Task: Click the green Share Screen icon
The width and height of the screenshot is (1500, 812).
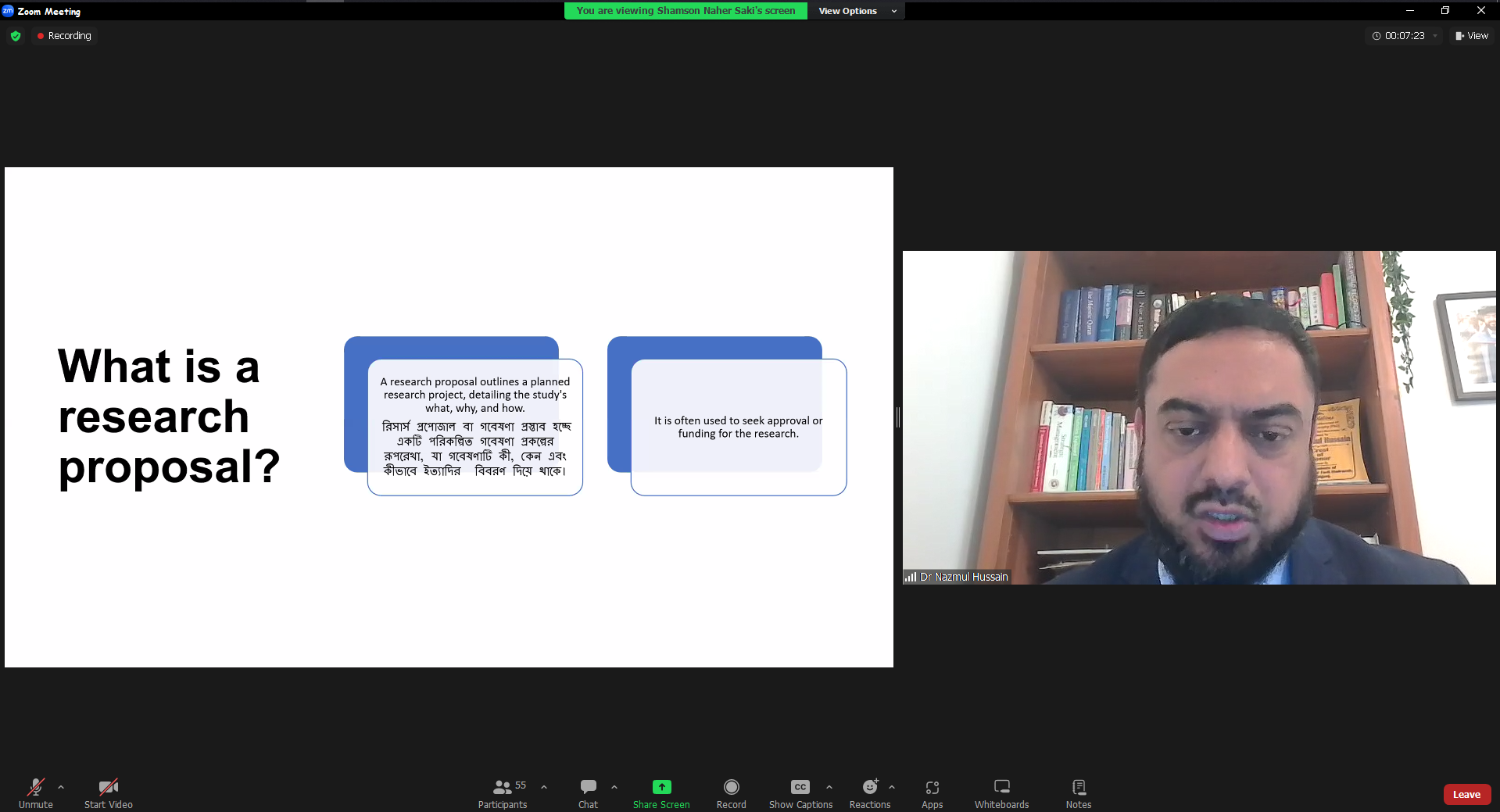Action: coord(661,787)
